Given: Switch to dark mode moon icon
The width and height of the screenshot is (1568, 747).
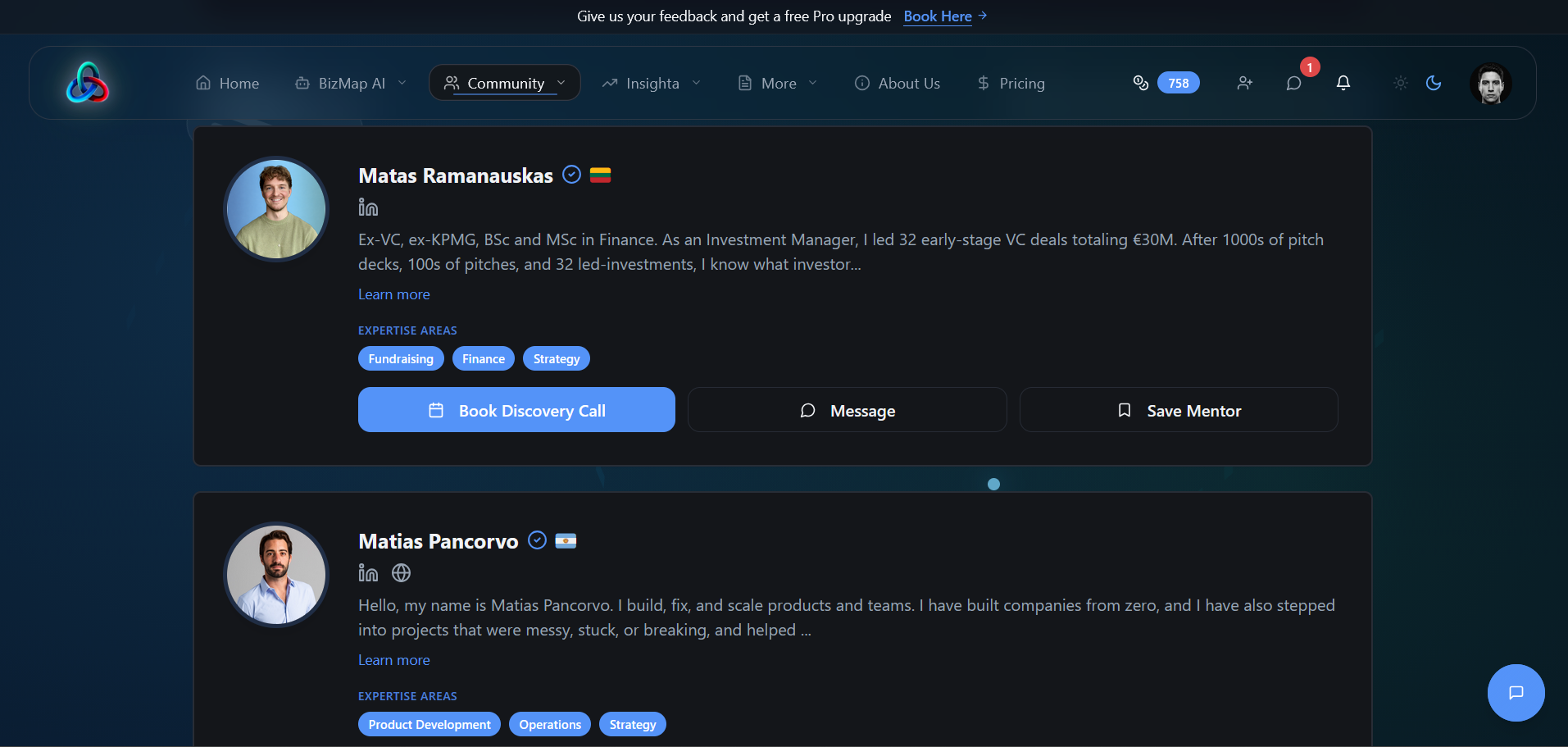Looking at the screenshot, I should pyautogui.click(x=1433, y=83).
